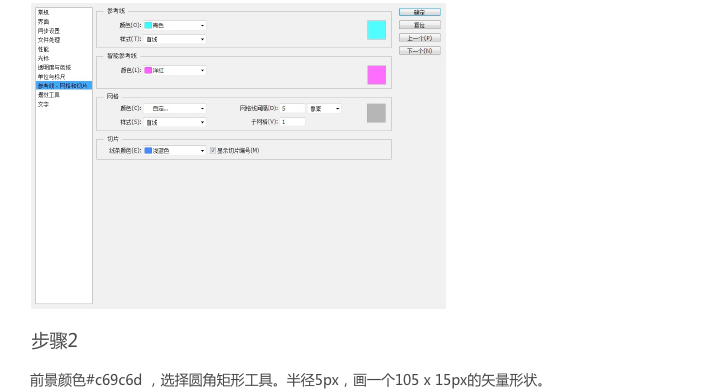Select 文字 (Type) in the preferences list

(x=43, y=104)
